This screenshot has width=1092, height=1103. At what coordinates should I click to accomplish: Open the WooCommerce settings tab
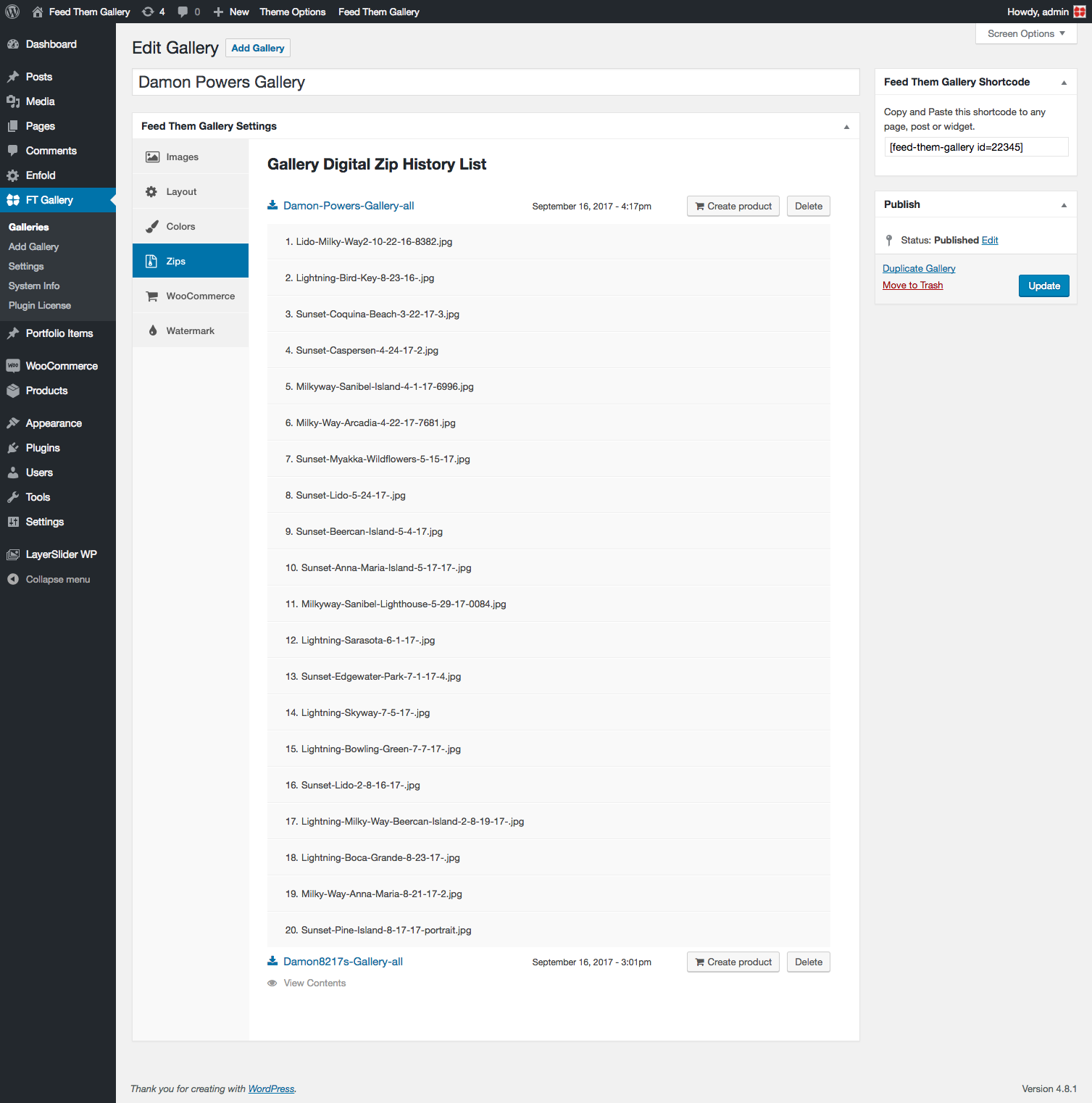pos(191,296)
